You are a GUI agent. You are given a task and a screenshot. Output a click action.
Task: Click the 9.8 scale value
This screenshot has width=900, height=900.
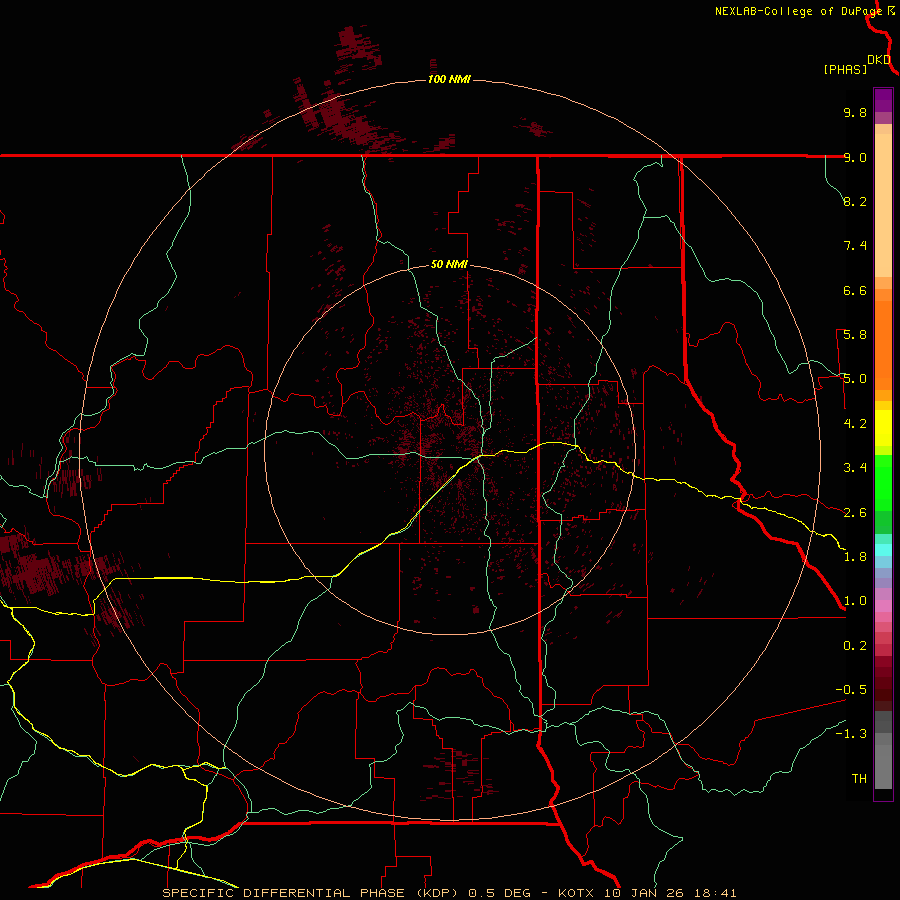pyautogui.click(x=855, y=112)
